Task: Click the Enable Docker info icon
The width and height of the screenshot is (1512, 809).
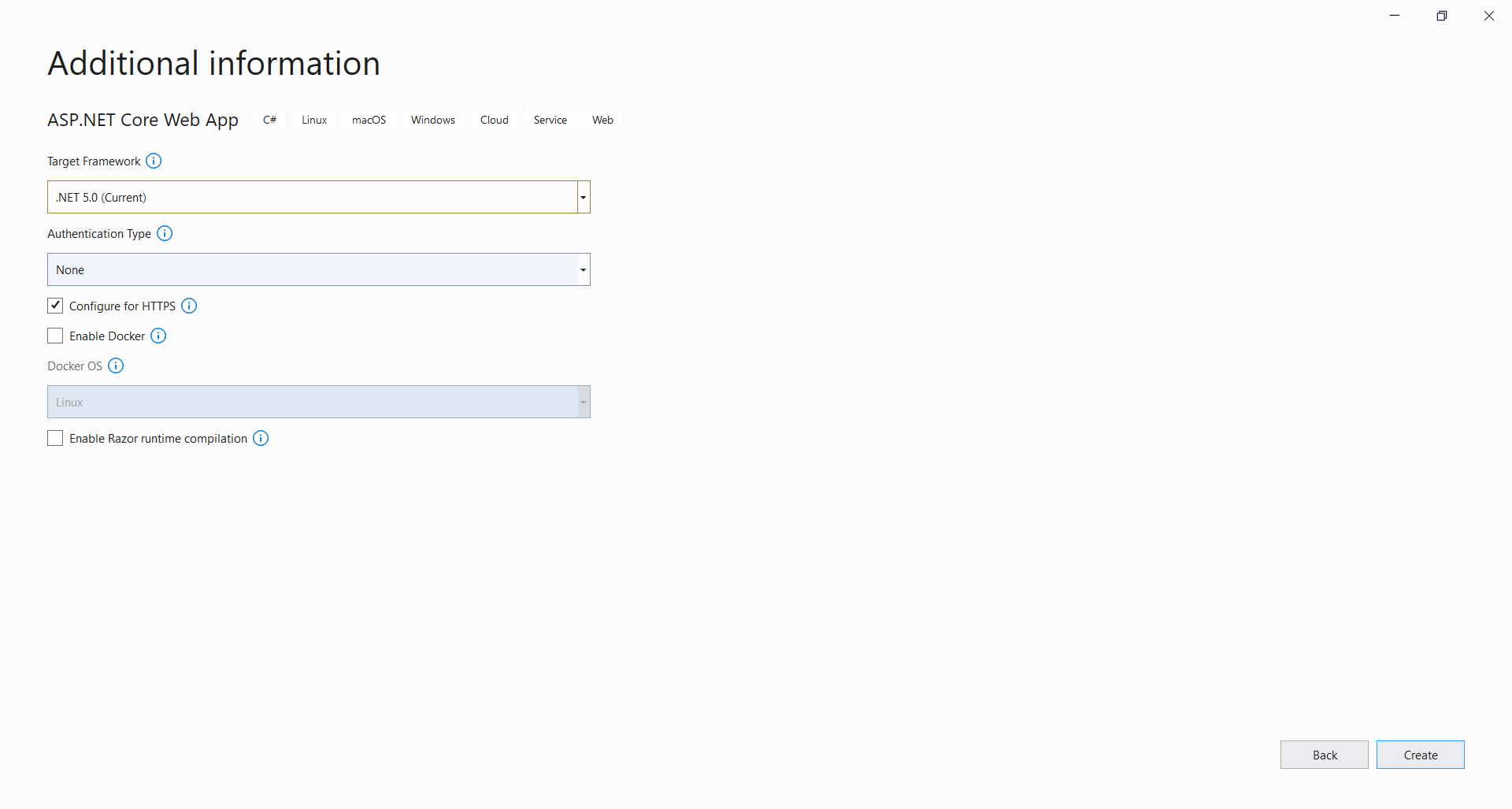Action: point(158,336)
